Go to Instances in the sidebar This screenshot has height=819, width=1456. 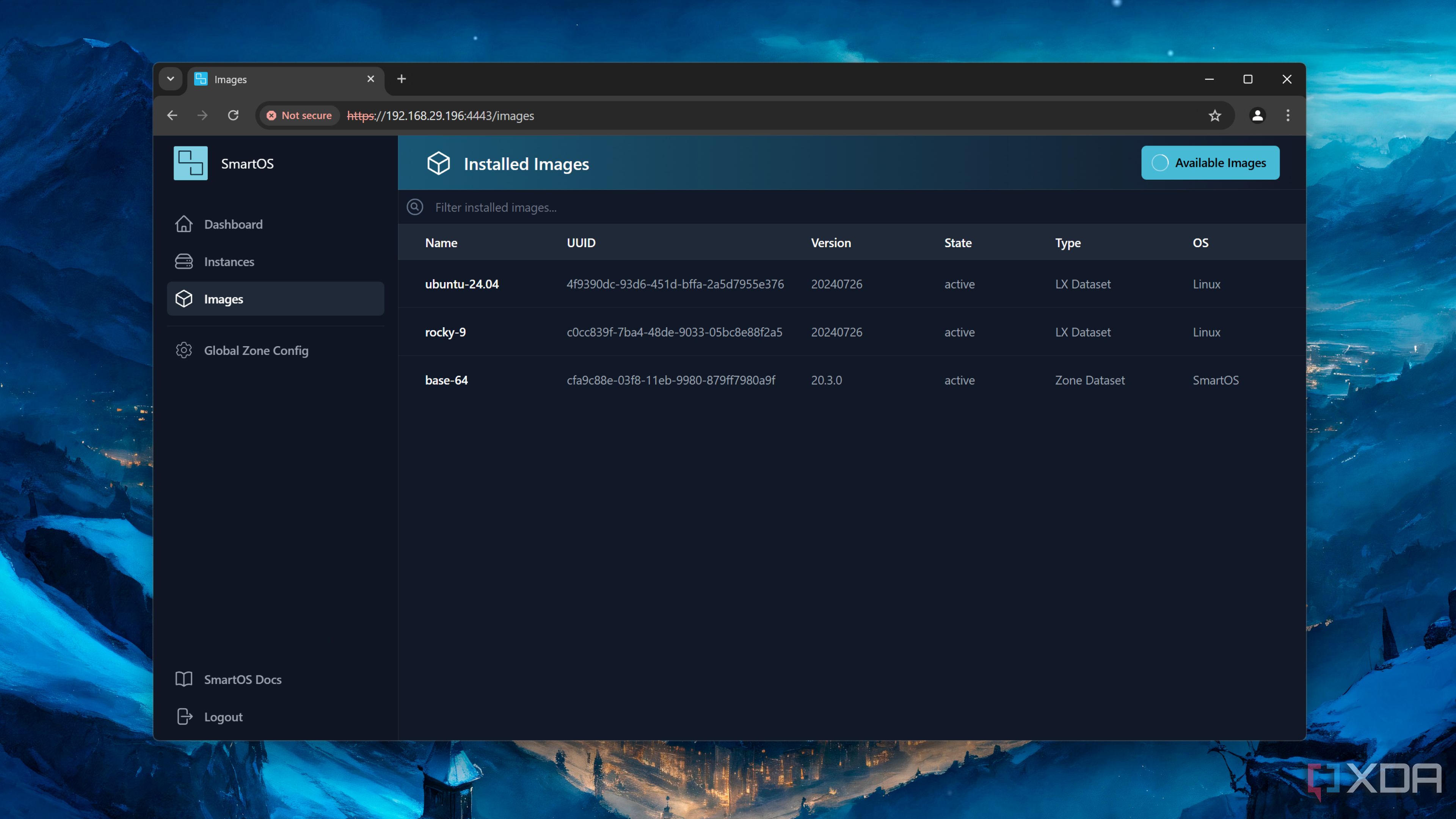tap(228, 262)
